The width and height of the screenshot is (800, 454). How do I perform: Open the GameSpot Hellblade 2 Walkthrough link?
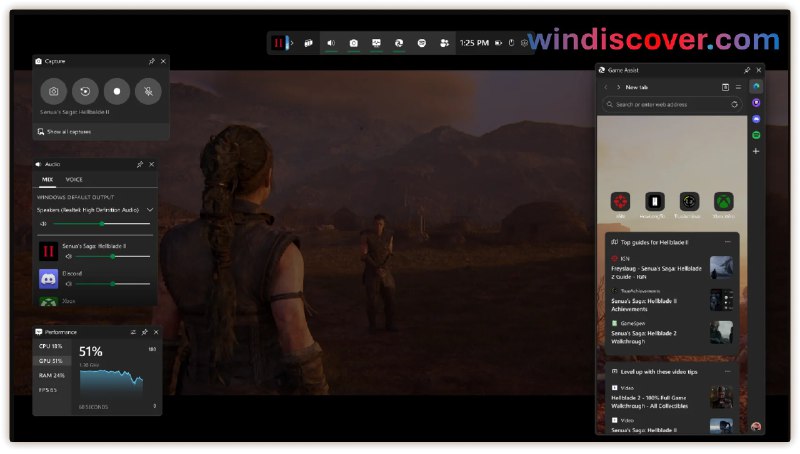644,337
